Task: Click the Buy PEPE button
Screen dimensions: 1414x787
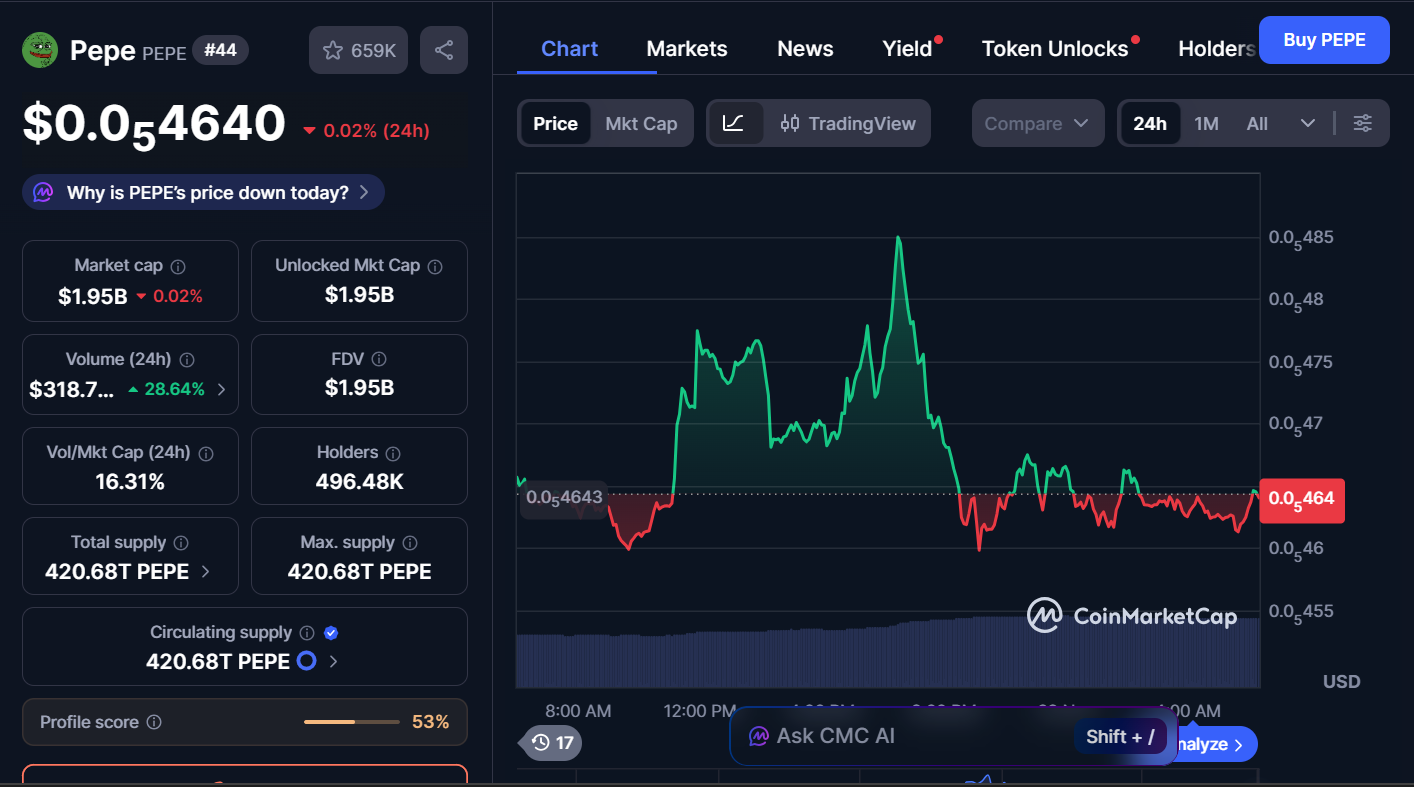Action: tap(1324, 39)
